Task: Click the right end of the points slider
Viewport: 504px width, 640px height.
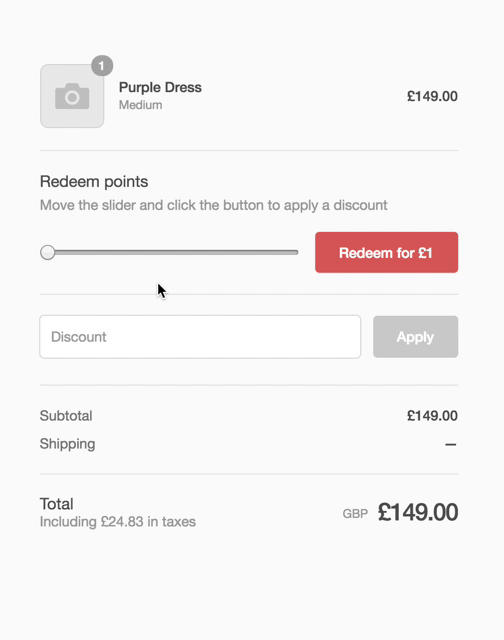Action: (296, 253)
